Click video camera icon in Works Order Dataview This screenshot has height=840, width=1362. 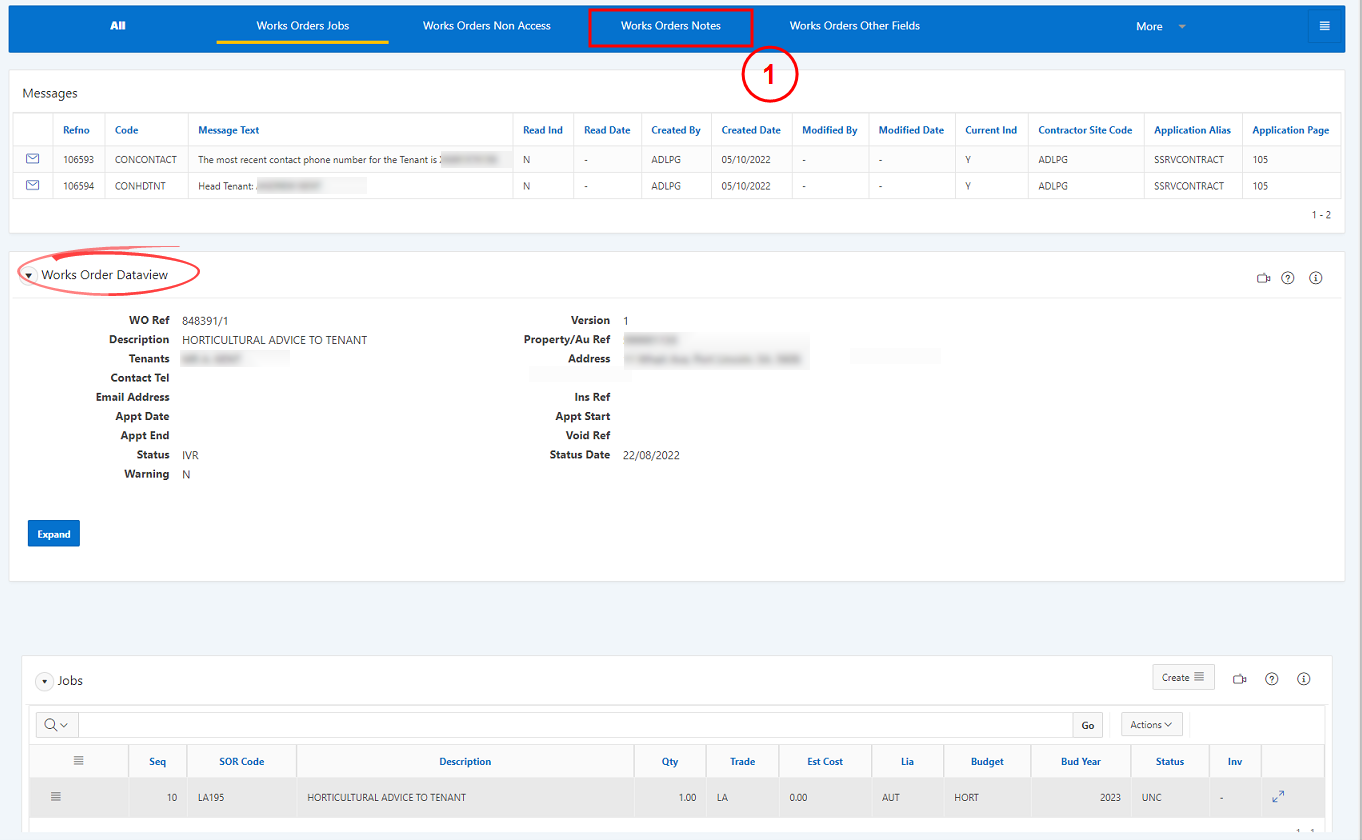tap(1263, 278)
